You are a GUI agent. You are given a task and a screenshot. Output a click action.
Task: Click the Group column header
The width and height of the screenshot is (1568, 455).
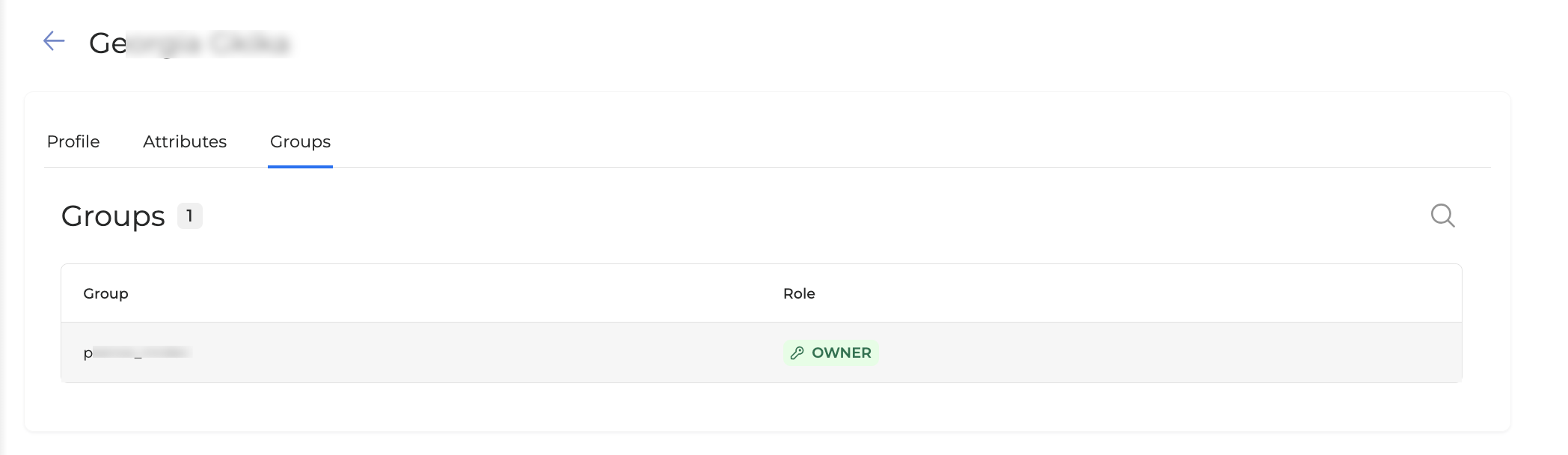[105, 293]
